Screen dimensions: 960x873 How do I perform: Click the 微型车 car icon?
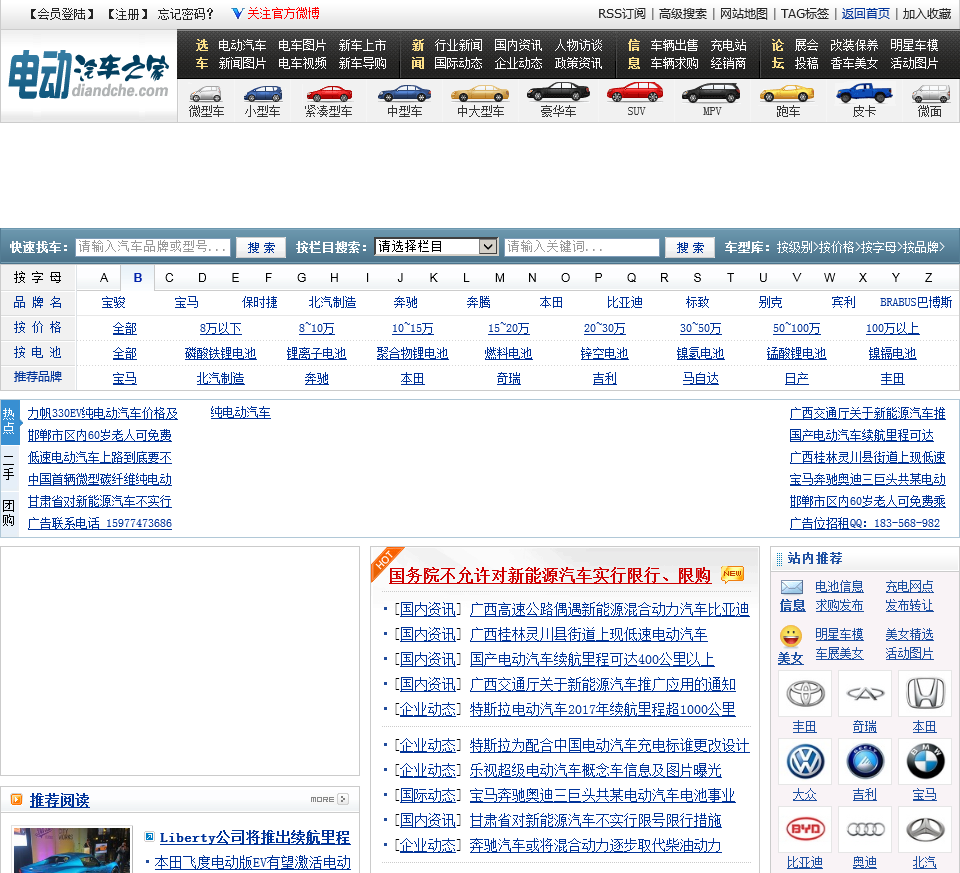[x=206, y=94]
